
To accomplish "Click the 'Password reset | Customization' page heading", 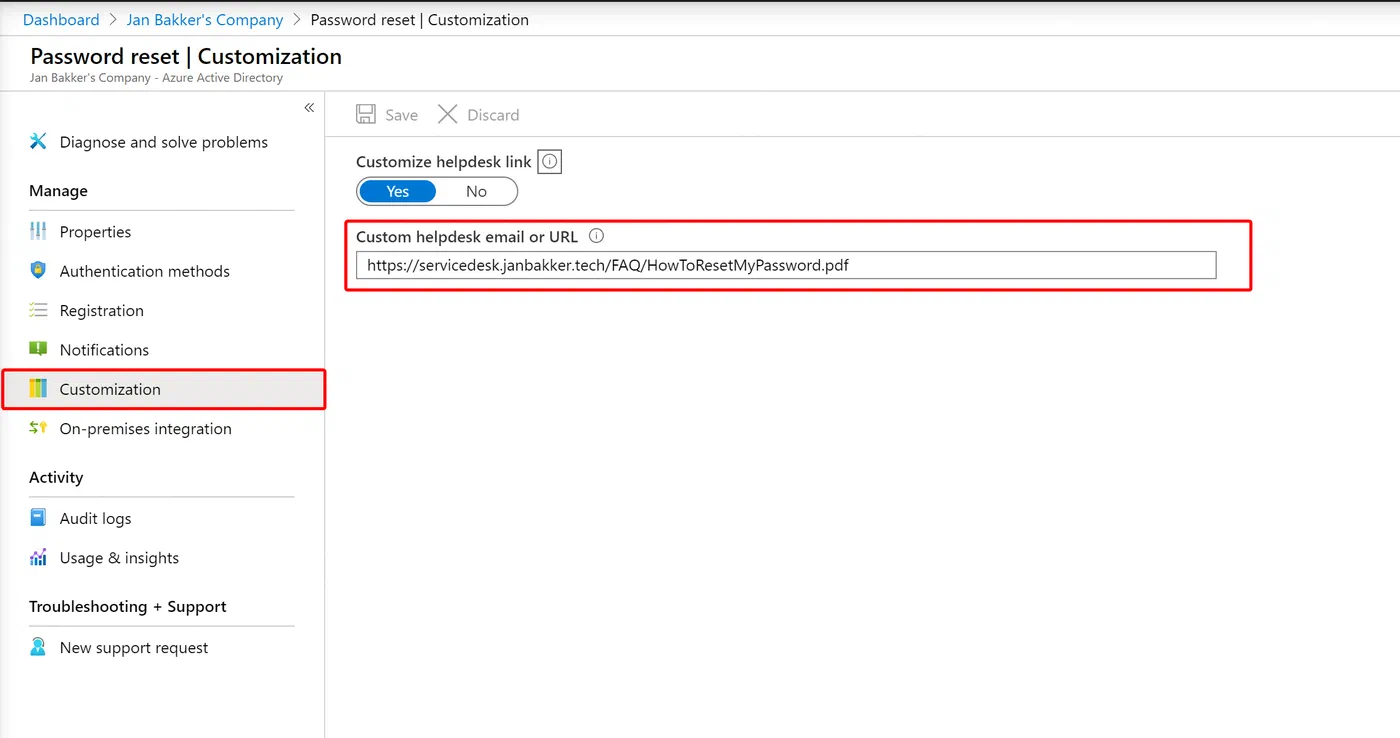I will [186, 56].
